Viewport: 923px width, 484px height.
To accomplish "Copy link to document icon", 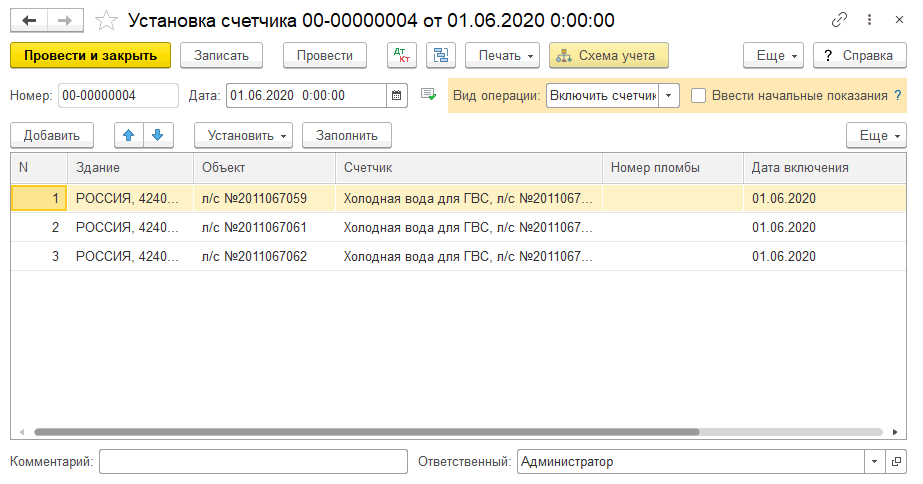I will (838, 20).
